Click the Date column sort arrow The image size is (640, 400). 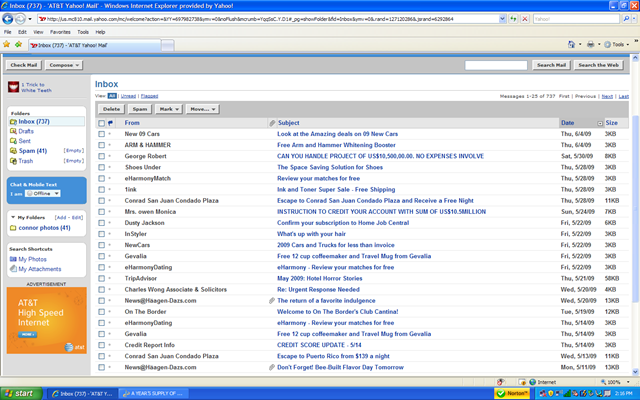[x=600, y=123]
